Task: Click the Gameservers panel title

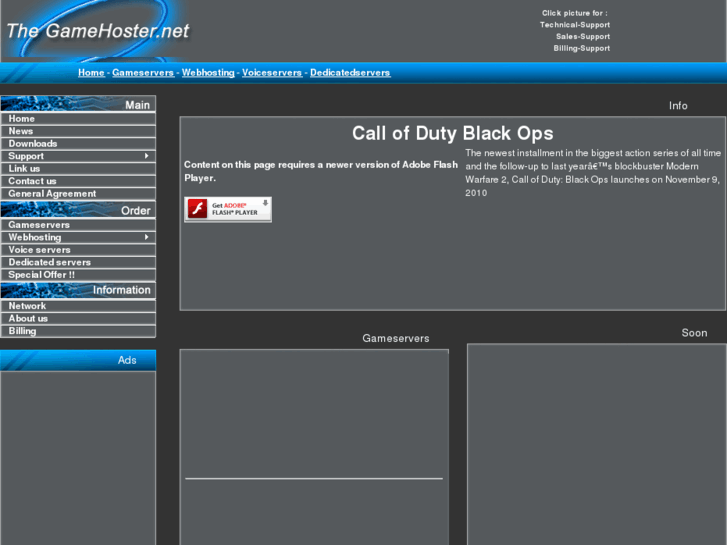Action: (395, 339)
